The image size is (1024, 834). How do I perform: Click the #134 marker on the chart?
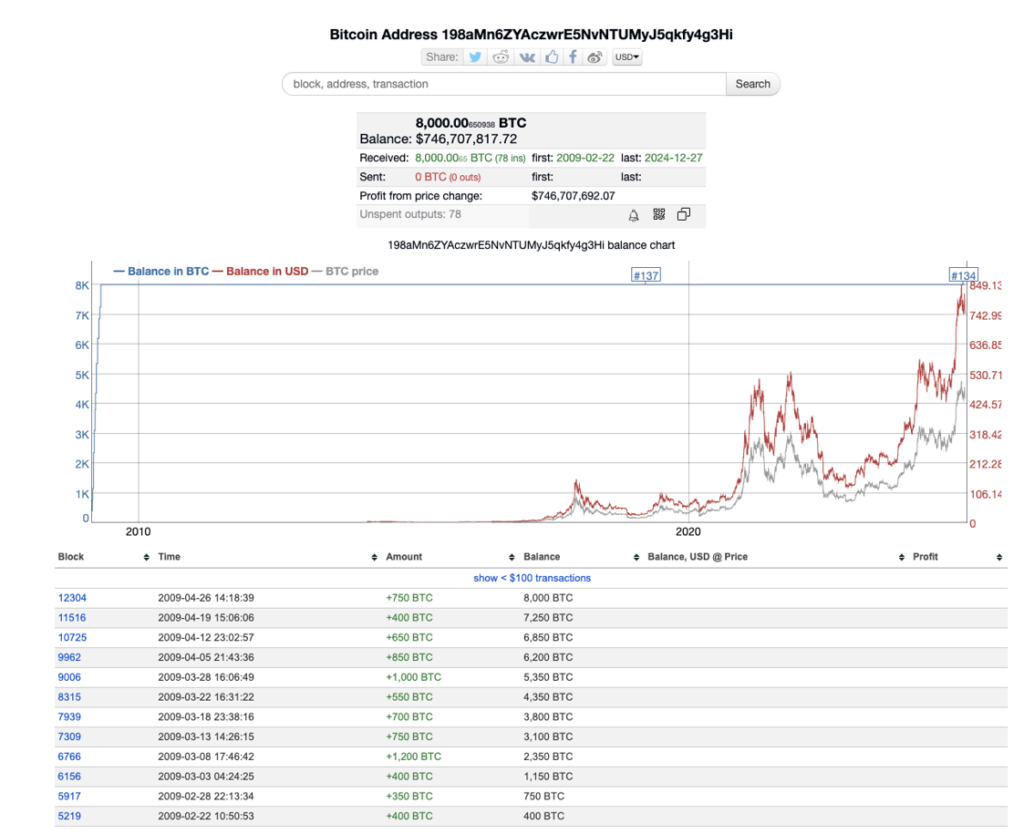[x=963, y=275]
